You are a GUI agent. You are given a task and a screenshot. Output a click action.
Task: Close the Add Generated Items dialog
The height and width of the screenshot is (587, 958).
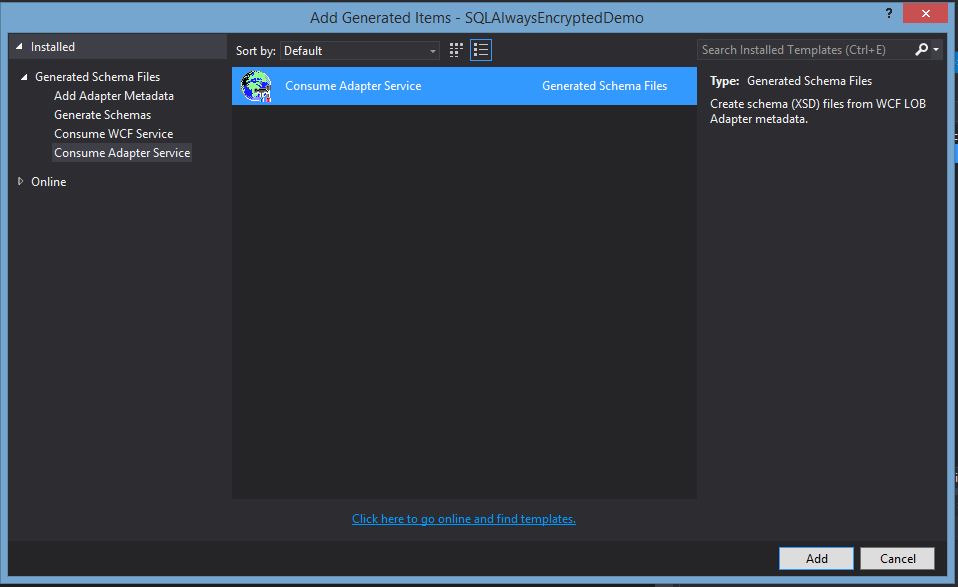pyautogui.click(x=926, y=13)
